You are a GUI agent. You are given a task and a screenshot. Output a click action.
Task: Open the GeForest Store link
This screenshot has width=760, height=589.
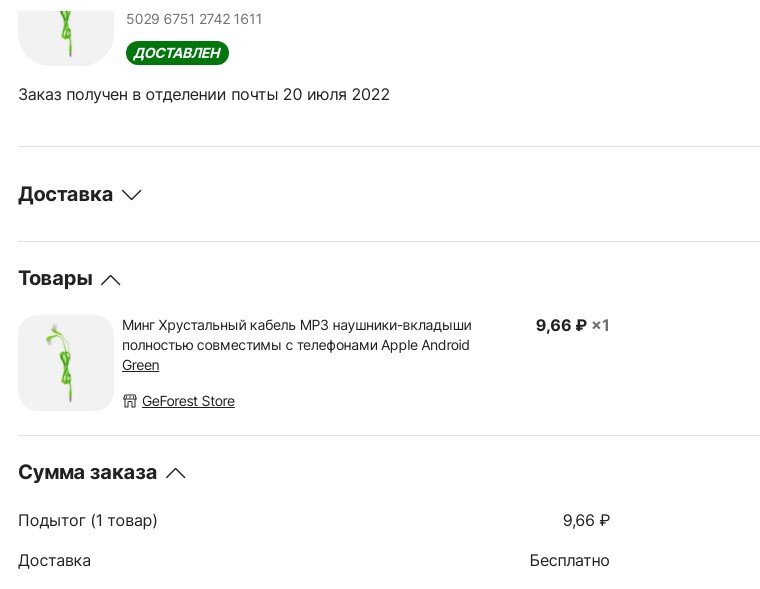click(x=188, y=401)
